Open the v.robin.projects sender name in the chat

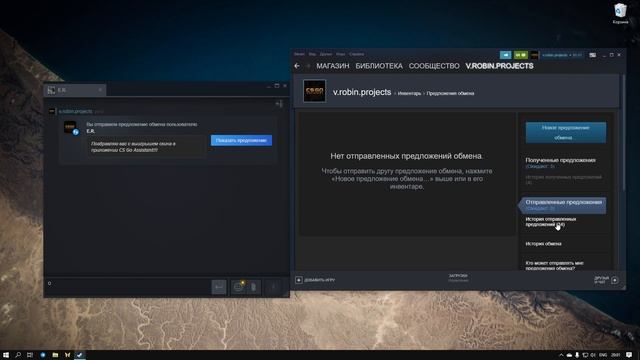coord(75,111)
